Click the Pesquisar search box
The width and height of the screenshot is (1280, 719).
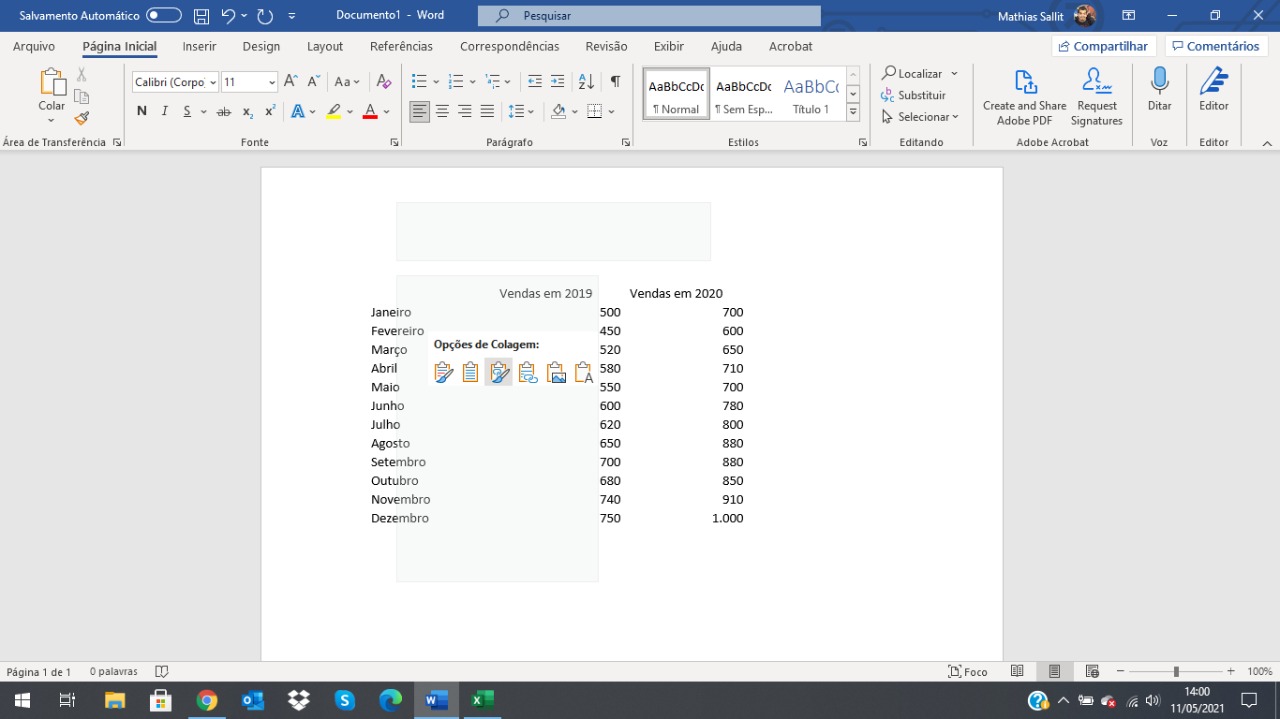pyautogui.click(x=649, y=16)
